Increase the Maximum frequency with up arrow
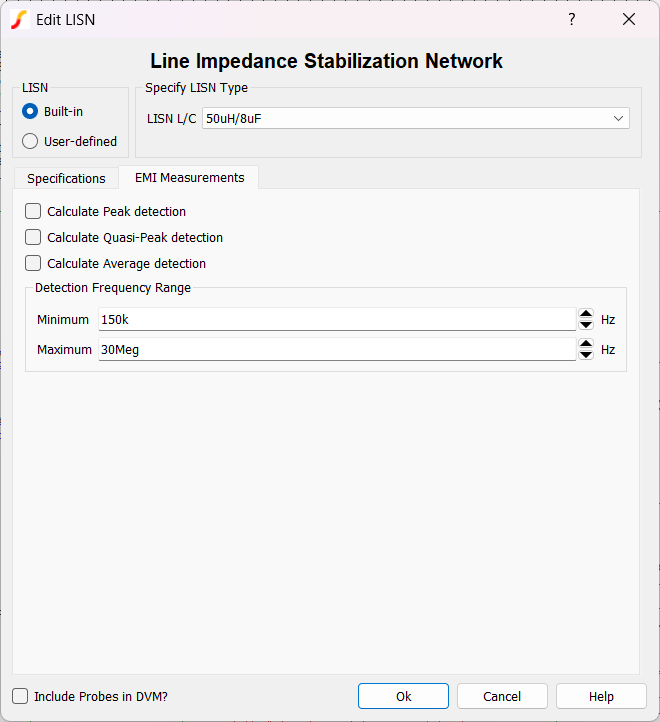The image size is (660, 722). (x=586, y=343)
